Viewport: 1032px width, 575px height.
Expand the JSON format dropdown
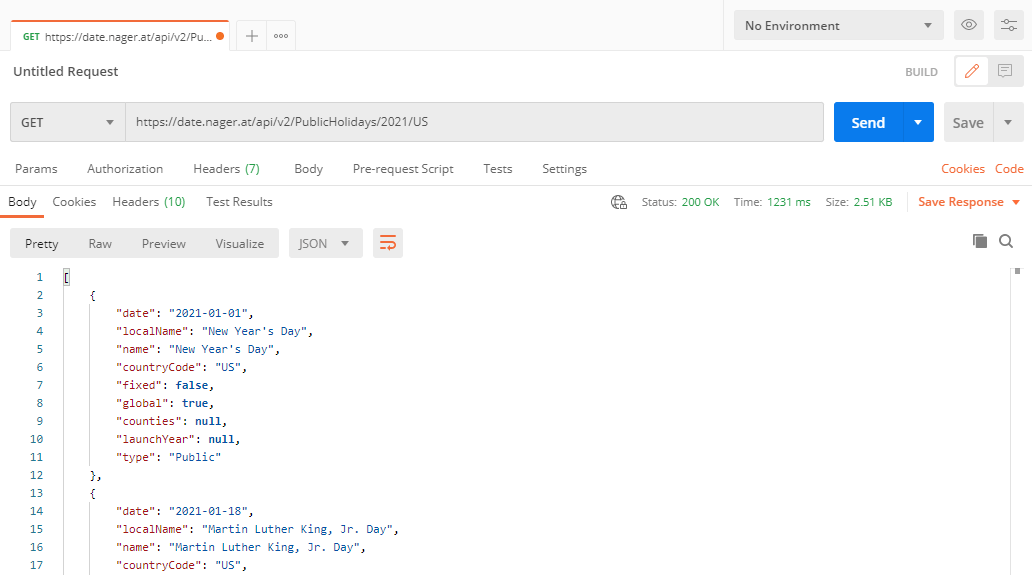(325, 243)
